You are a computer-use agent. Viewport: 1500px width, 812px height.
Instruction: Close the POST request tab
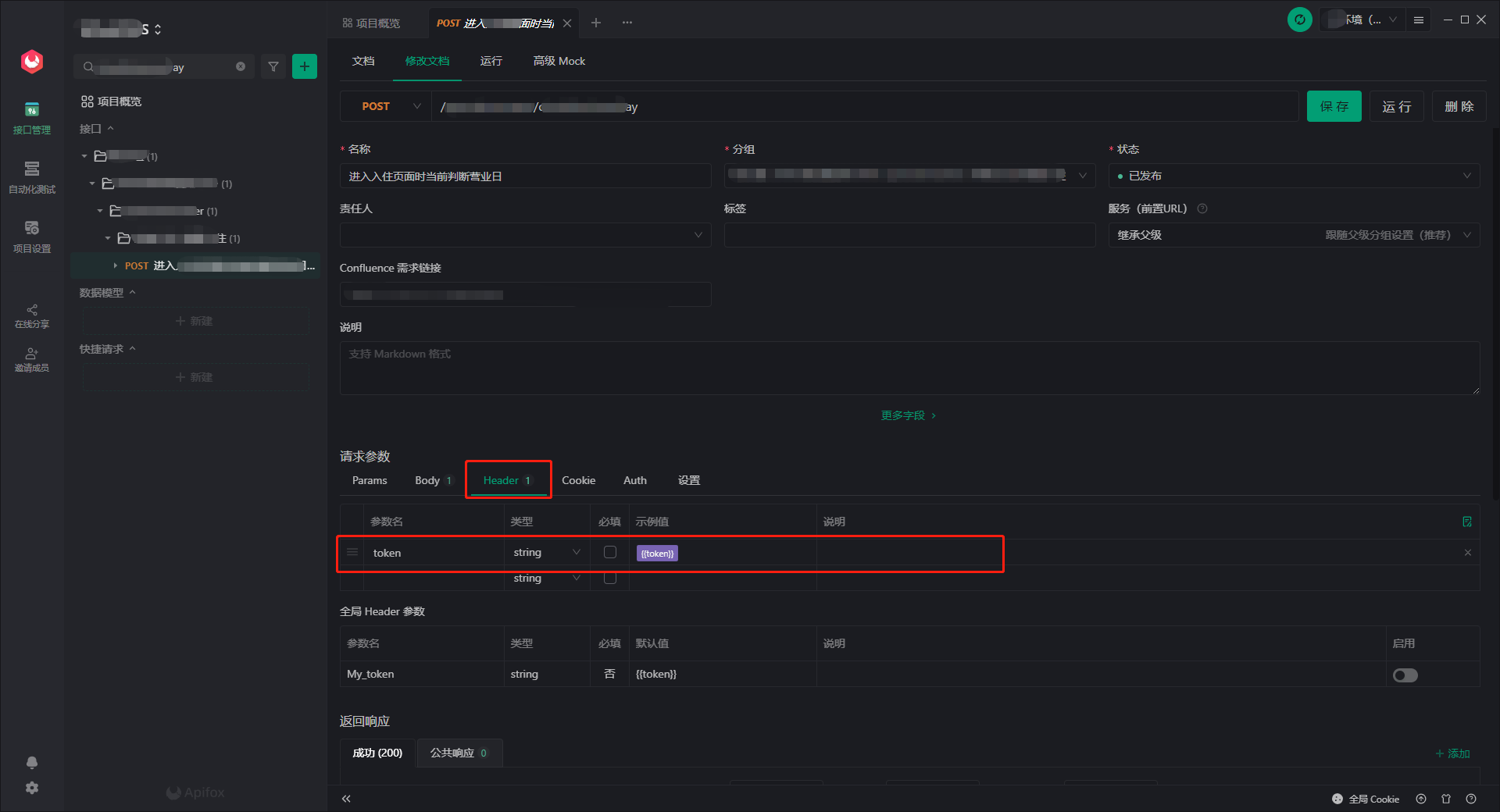pos(567,23)
